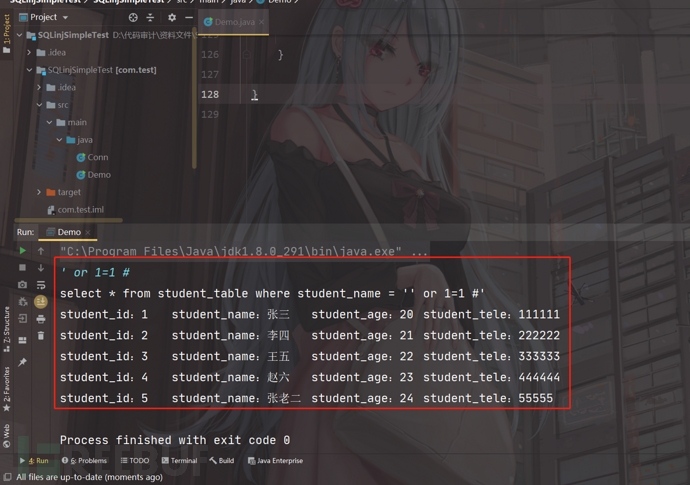Open the restore layout icon in Run toolbar
The height and width of the screenshot is (485, 690).
click(x=22, y=340)
